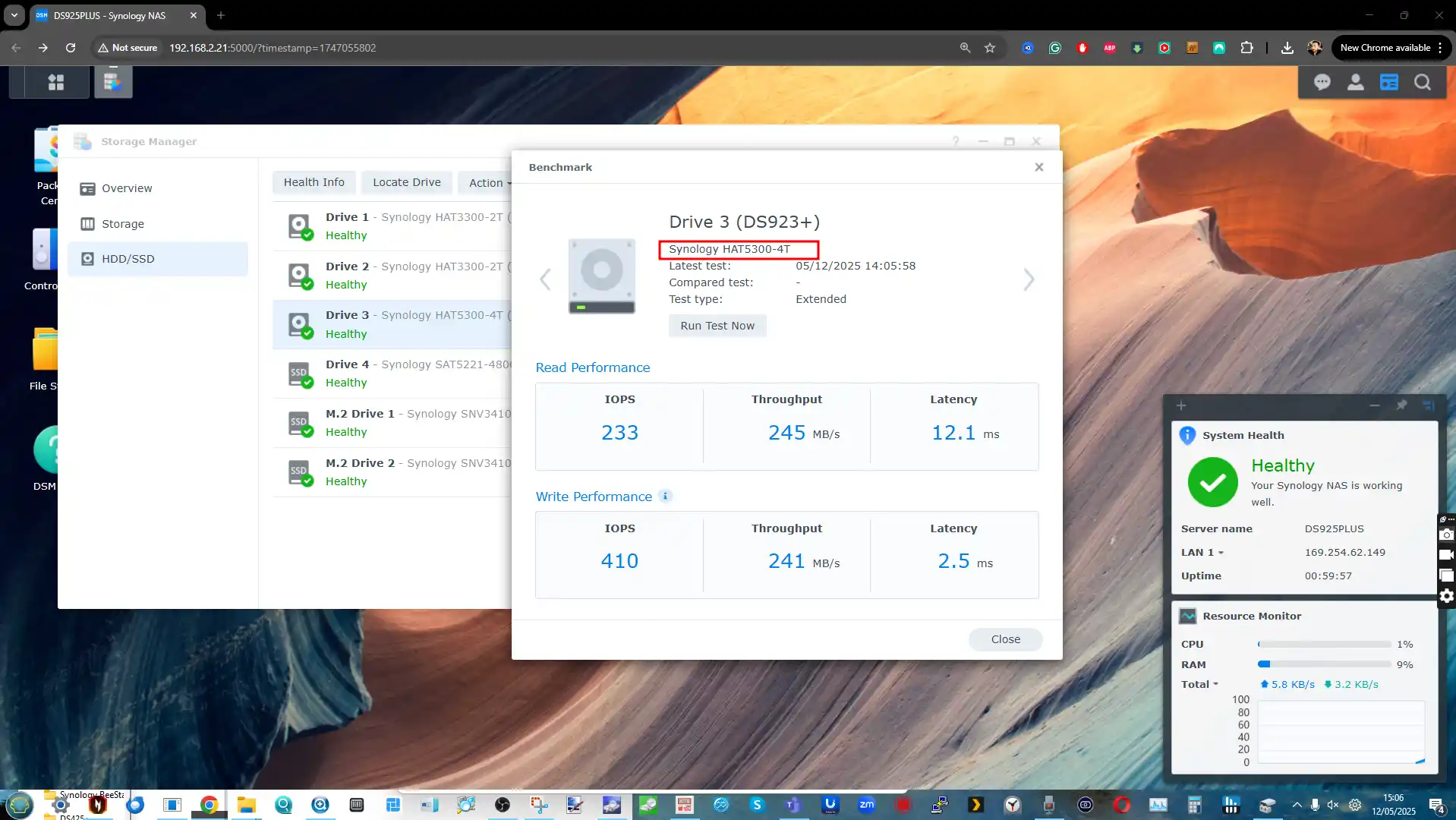Open a new Chrome tab

pyautogui.click(x=221, y=15)
